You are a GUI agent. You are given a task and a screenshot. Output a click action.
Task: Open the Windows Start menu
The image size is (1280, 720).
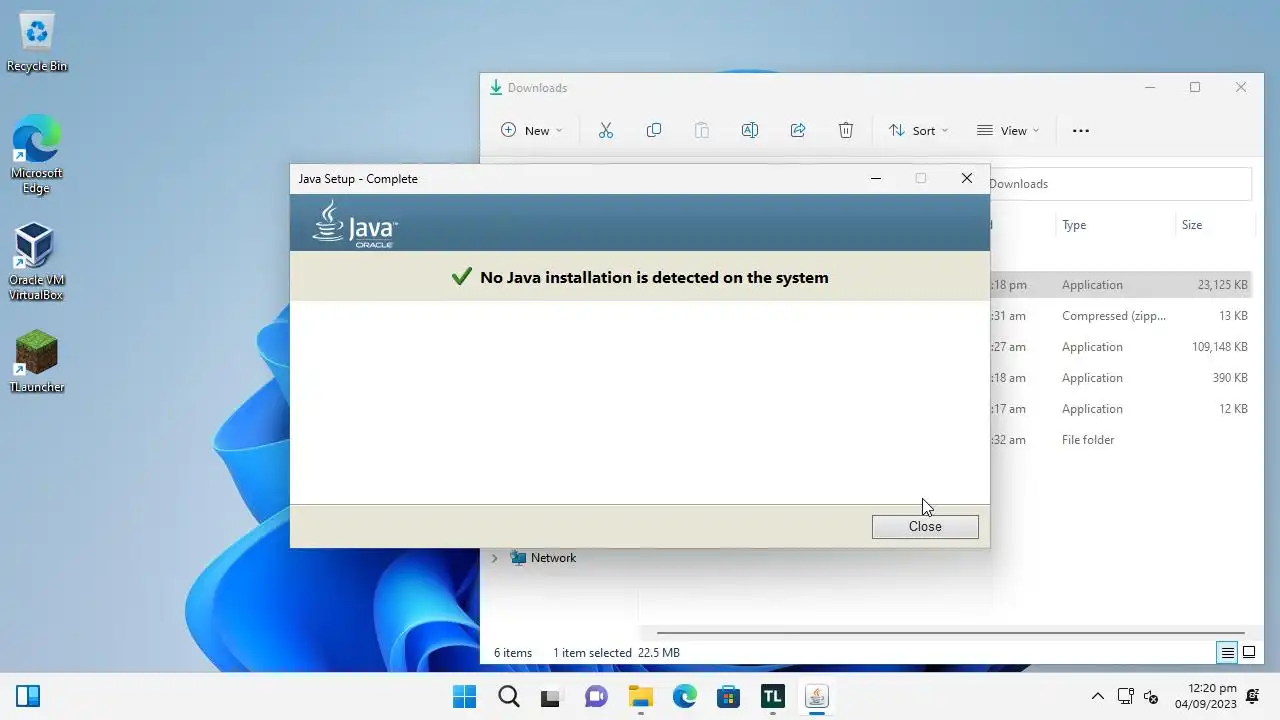[x=465, y=696]
